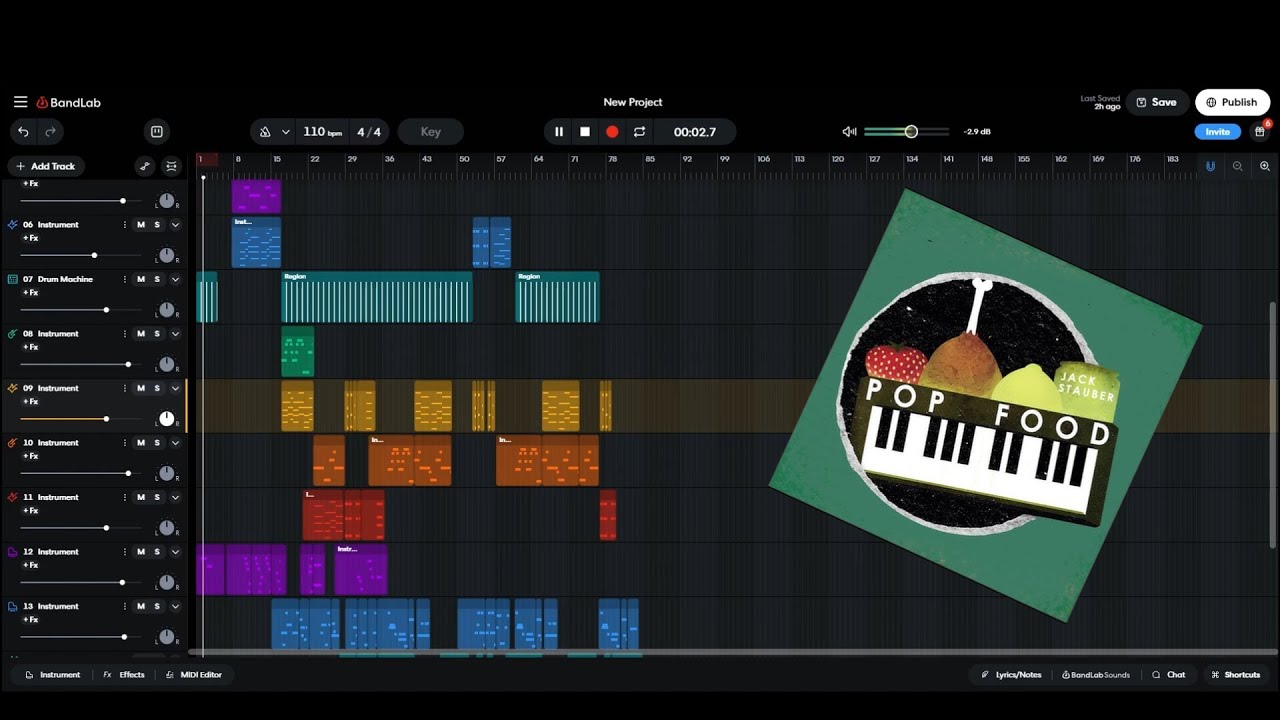Open the hamburger main menu
The image size is (1280, 720).
[20, 102]
